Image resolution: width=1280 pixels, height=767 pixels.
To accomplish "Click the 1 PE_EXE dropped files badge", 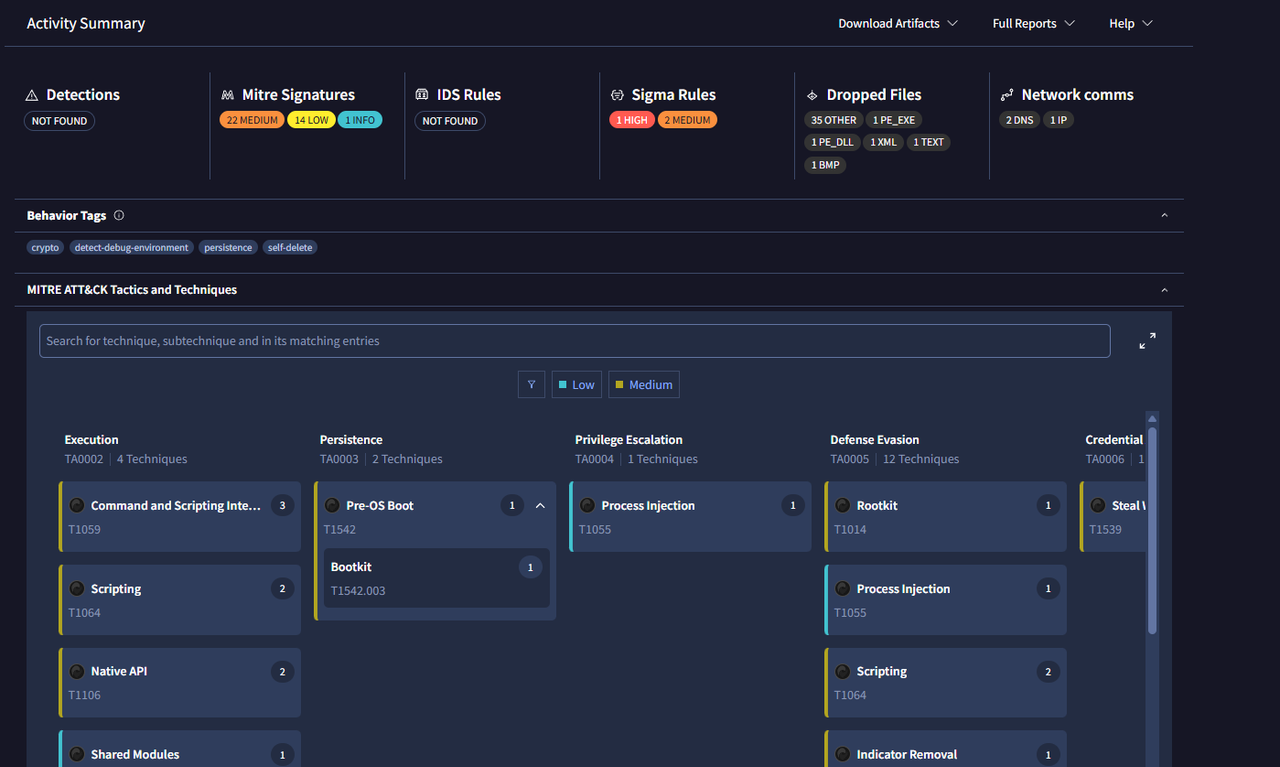I will point(894,120).
